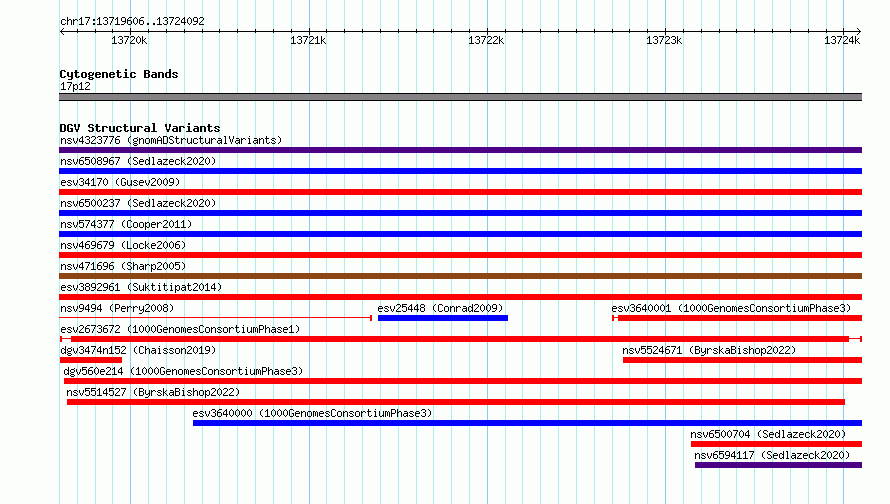This screenshot has height=504, width=890.
Task: Click the 13723k ruler position
Action: pyautogui.click(x=664, y=40)
